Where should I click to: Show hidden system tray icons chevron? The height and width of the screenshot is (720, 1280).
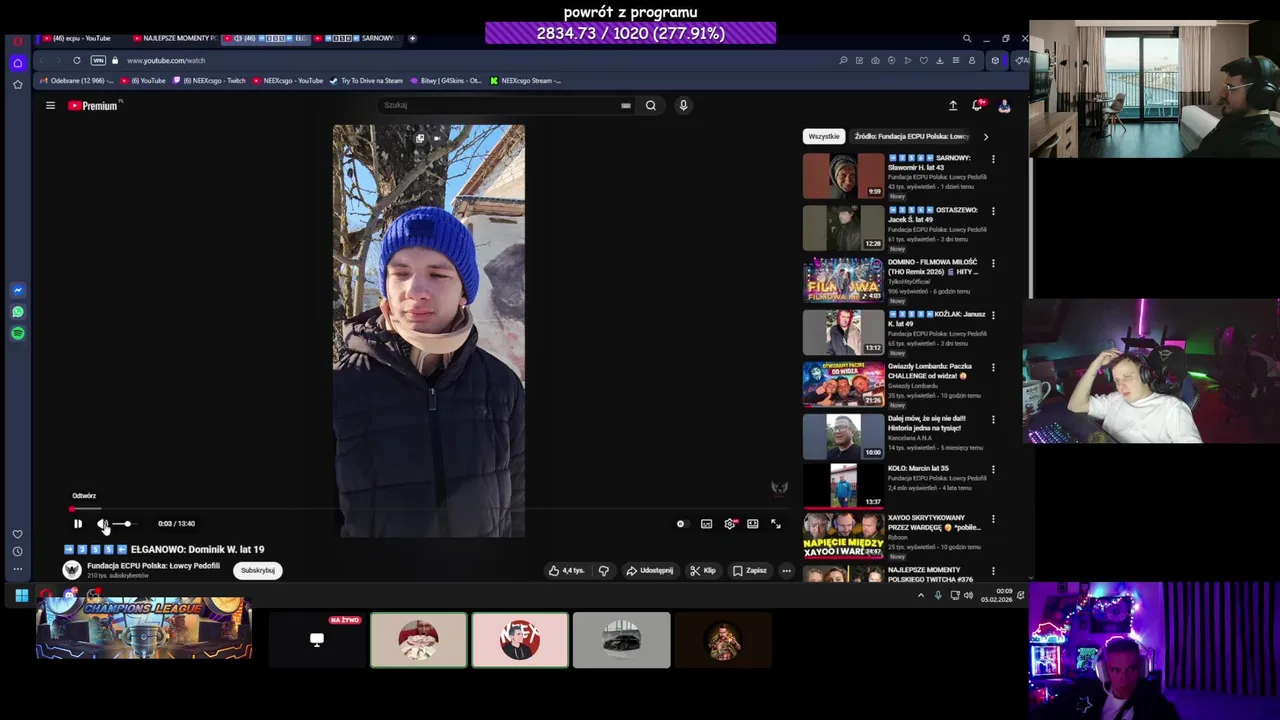pyautogui.click(x=921, y=595)
